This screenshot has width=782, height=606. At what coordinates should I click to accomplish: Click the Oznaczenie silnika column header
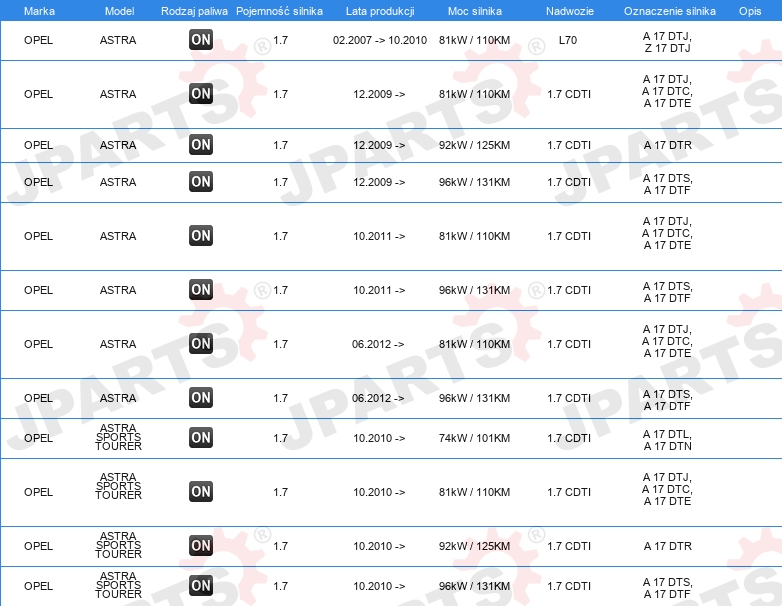670,11
